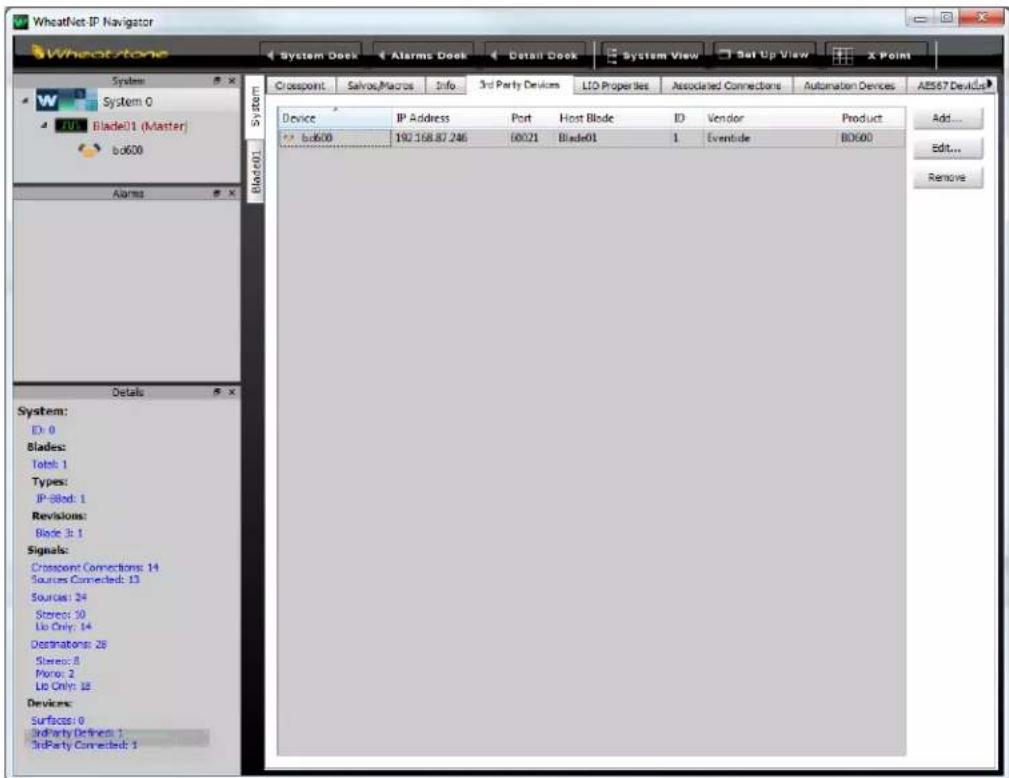Click the Remove button
Image resolution: width=1009 pixels, height=778 pixels.
pos(947,178)
